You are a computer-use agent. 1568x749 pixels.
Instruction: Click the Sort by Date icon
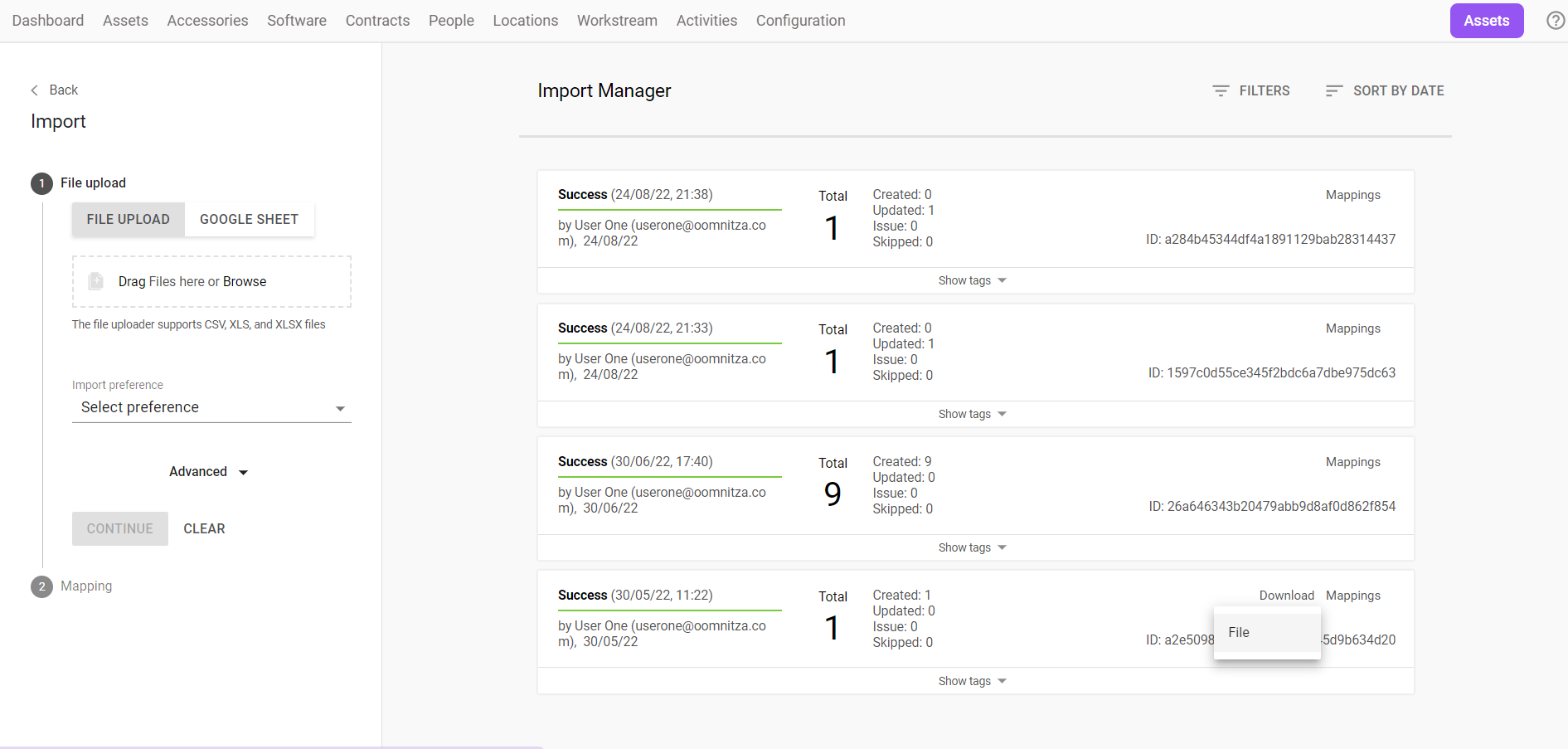click(1333, 91)
